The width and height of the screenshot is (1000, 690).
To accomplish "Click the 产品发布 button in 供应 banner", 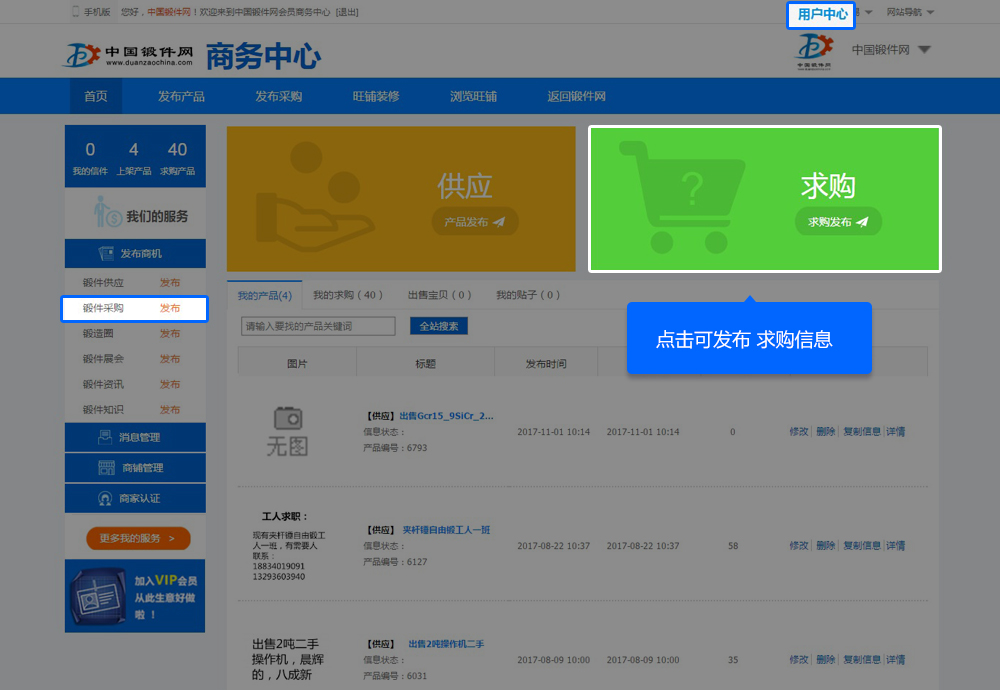I will click(x=475, y=222).
